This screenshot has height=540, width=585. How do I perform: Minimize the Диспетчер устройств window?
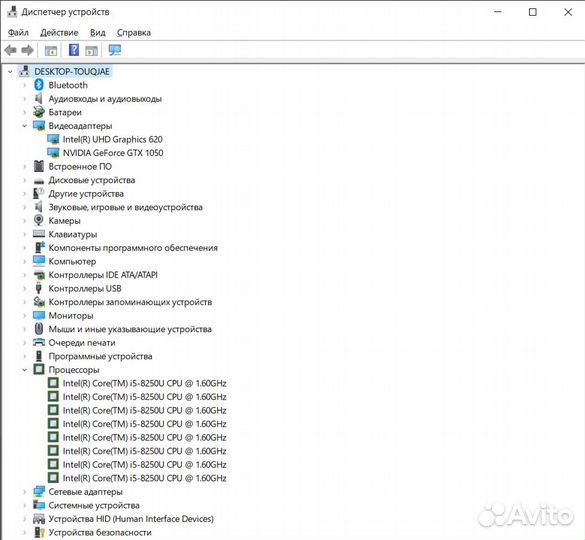[498, 12]
